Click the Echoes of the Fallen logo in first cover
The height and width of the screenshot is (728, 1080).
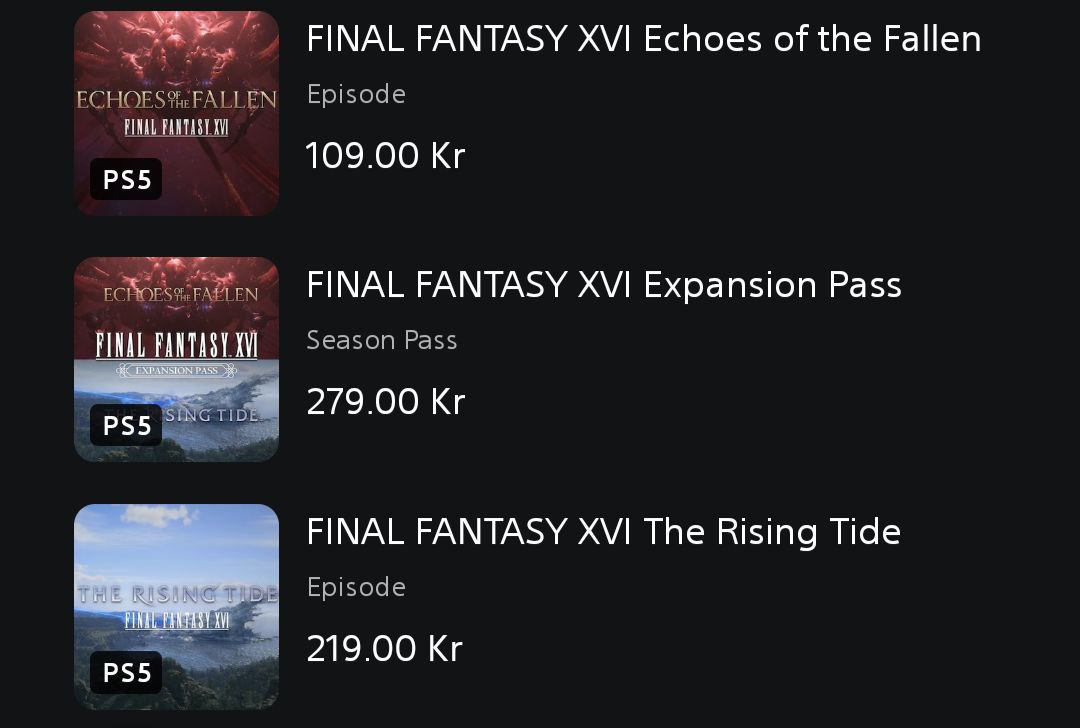point(176,100)
